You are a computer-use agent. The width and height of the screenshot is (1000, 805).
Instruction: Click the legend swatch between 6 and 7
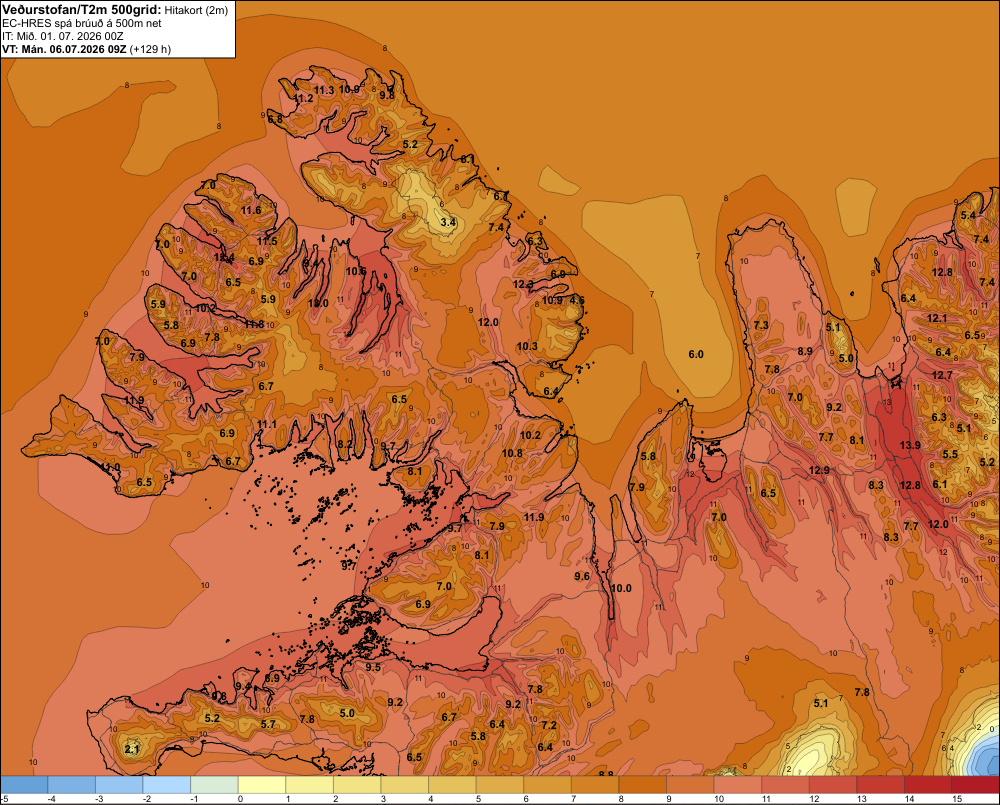[547, 784]
